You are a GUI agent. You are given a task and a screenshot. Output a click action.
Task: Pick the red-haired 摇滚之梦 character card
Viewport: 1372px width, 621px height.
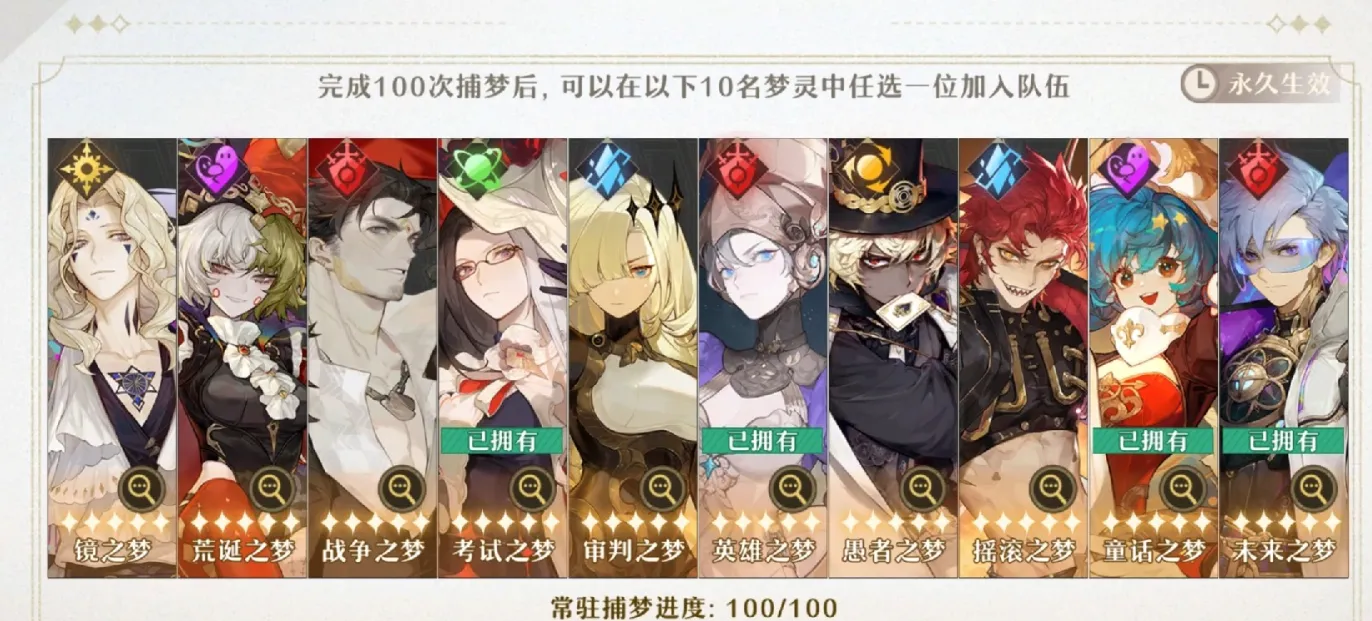coord(1023,358)
